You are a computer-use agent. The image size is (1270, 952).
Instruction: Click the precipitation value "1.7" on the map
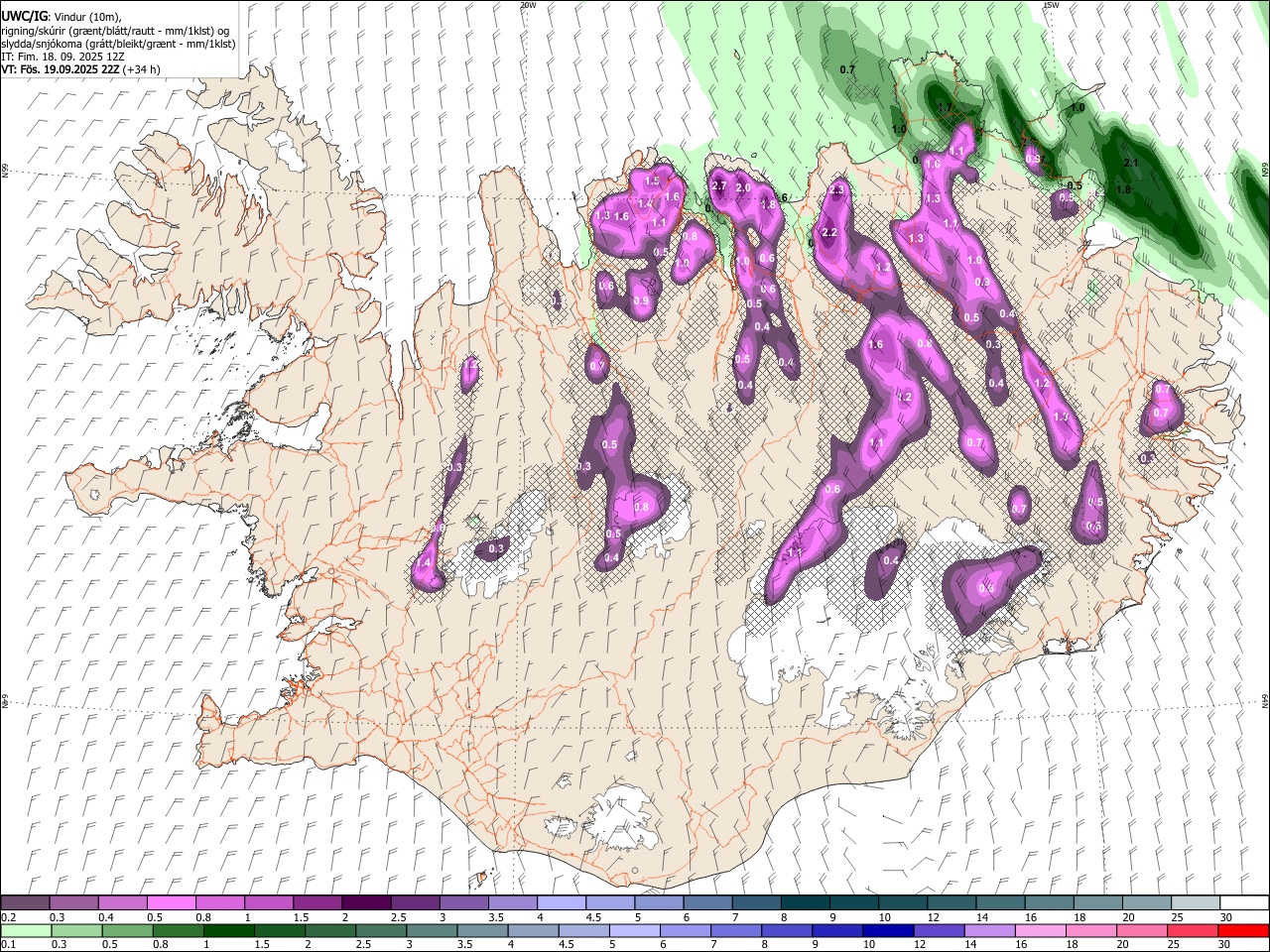pos(945,107)
